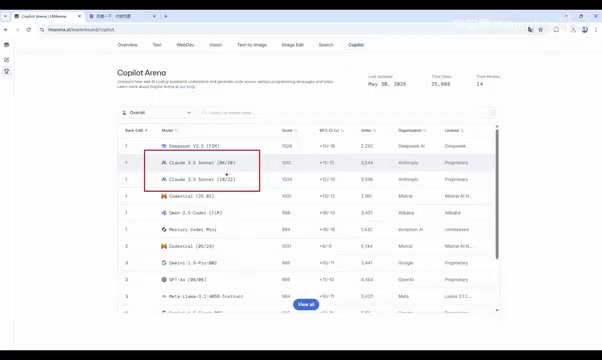Click the Anthropic icon beside Claude 3.5 Sonnet (06/20)
This screenshot has width=602, height=360.
164,163
